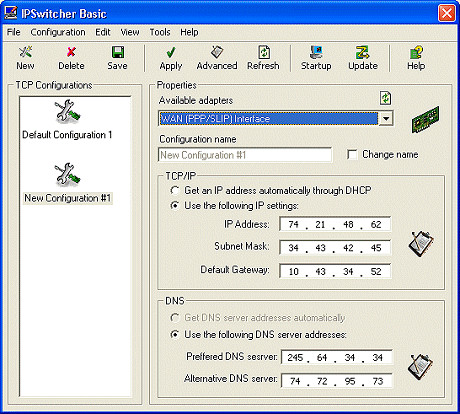Select Use the following IP settings radio
The width and height of the screenshot is (460, 414).
point(175,205)
